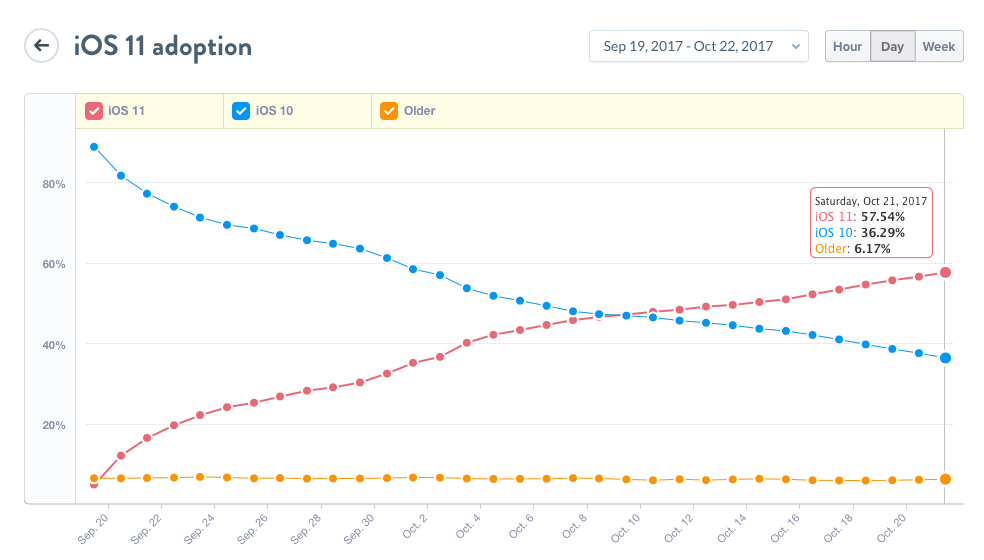Toggle the iOS 11 series checkbox
Image resolution: width=984 pixels, height=560 pixels.
pos(94,111)
